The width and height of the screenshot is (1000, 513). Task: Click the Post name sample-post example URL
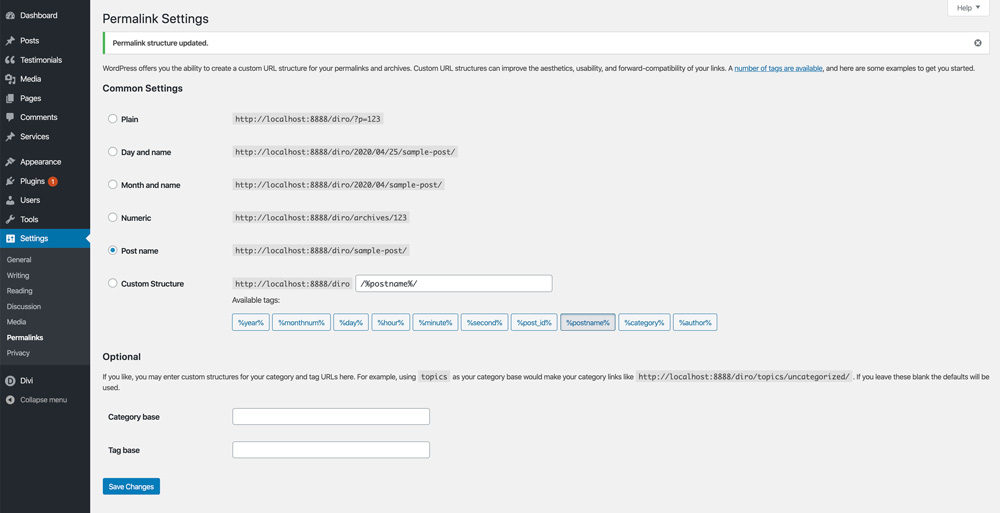(x=321, y=251)
